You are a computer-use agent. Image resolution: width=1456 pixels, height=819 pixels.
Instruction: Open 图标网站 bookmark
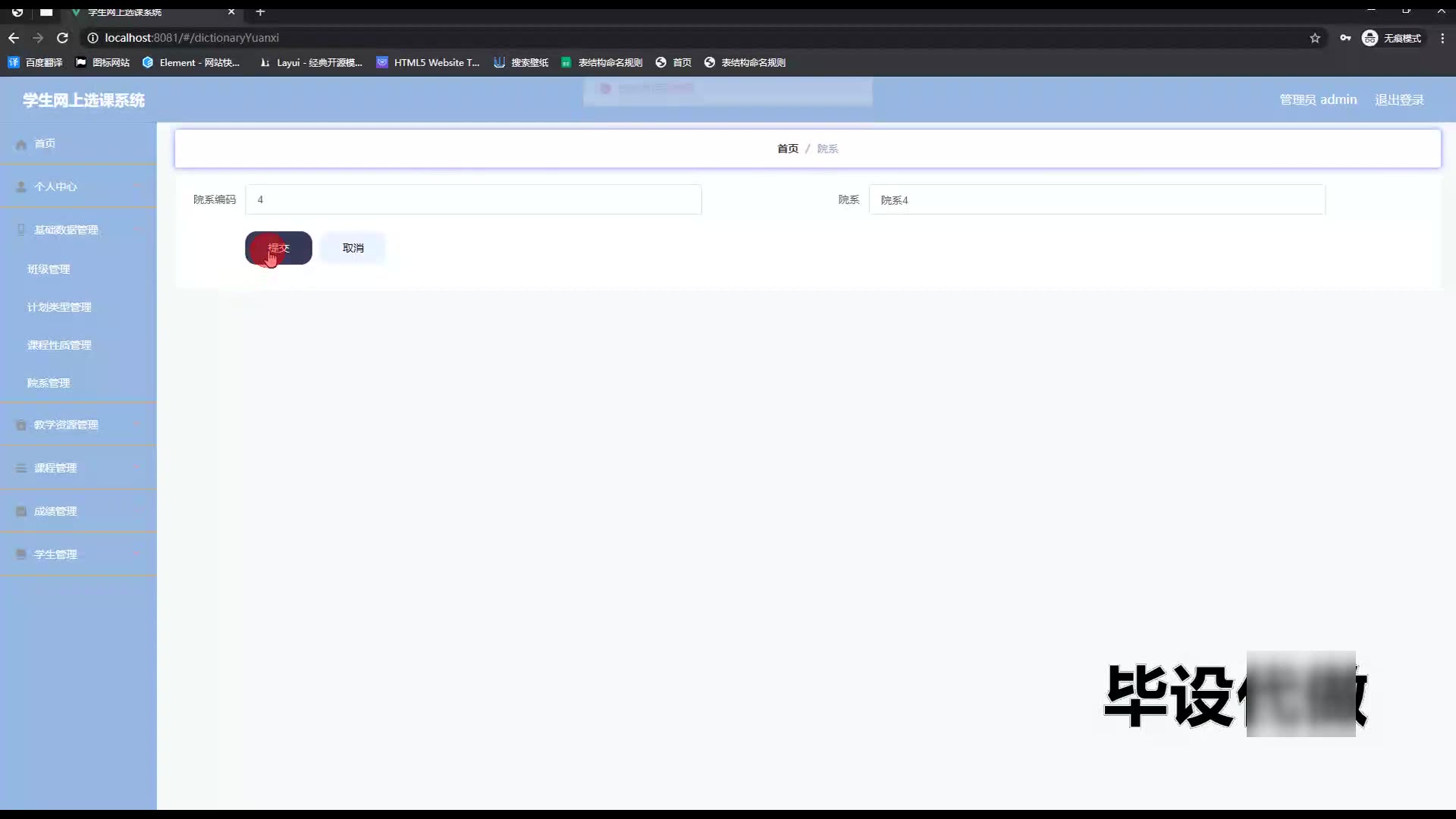click(102, 63)
